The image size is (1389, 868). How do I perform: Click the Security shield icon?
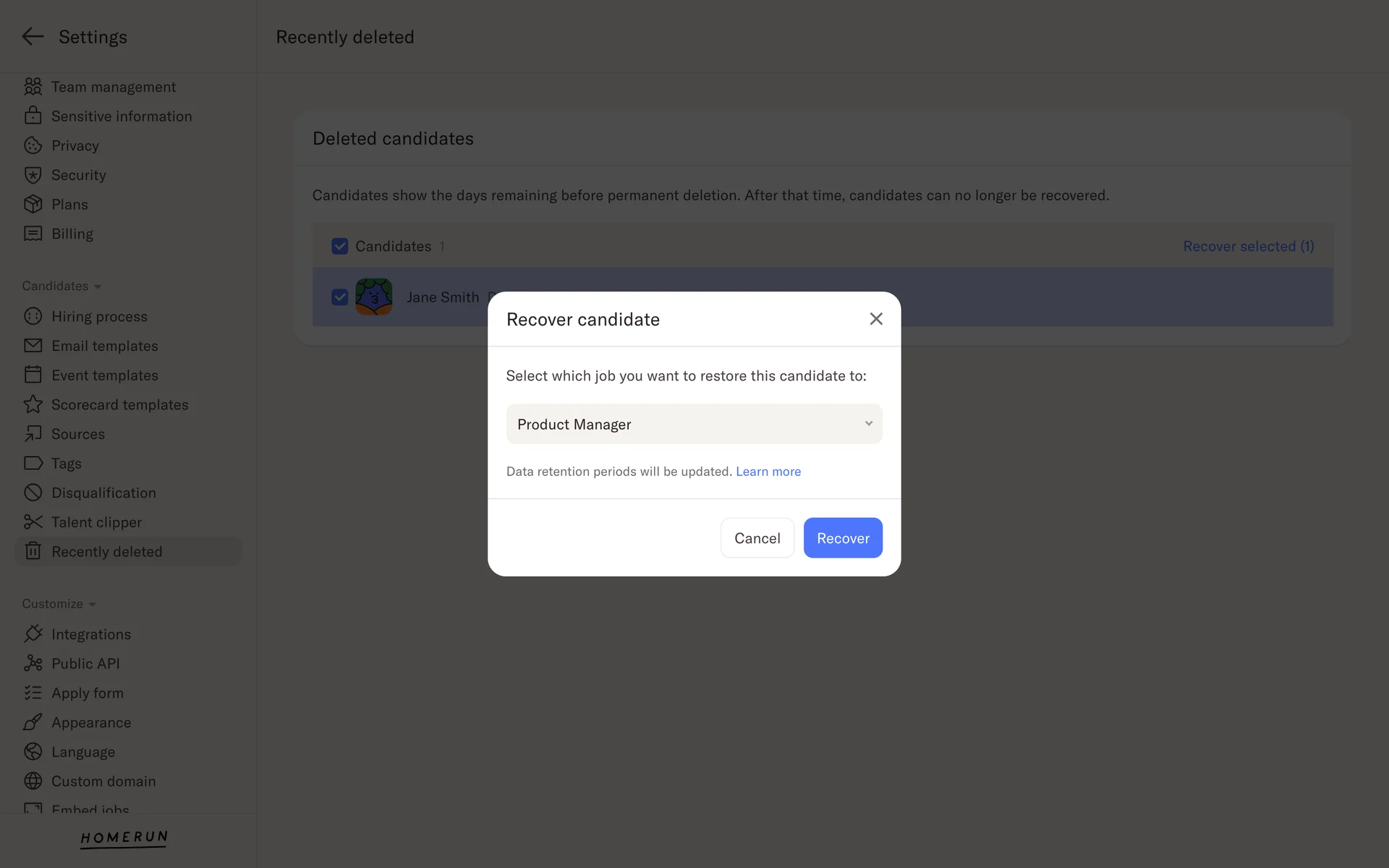33,175
